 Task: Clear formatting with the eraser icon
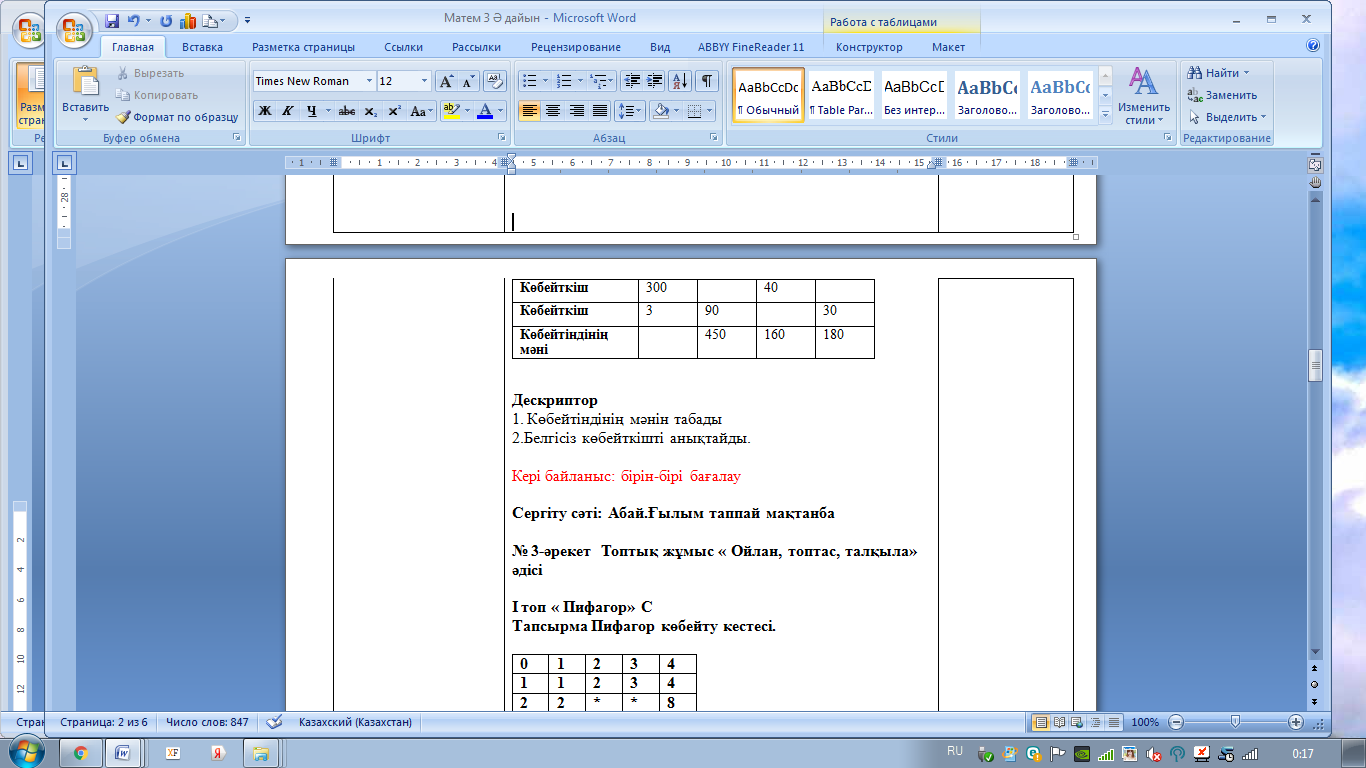(x=495, y=81)
